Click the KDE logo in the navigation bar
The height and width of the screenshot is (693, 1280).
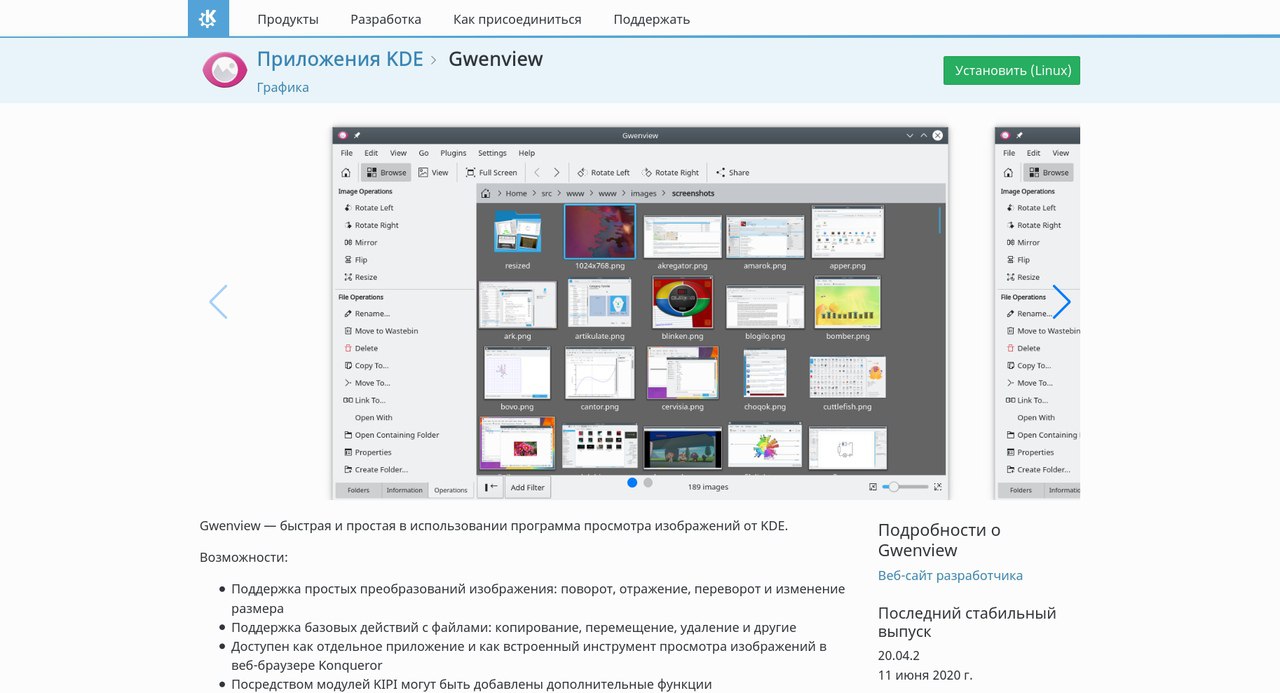(208, 18)
